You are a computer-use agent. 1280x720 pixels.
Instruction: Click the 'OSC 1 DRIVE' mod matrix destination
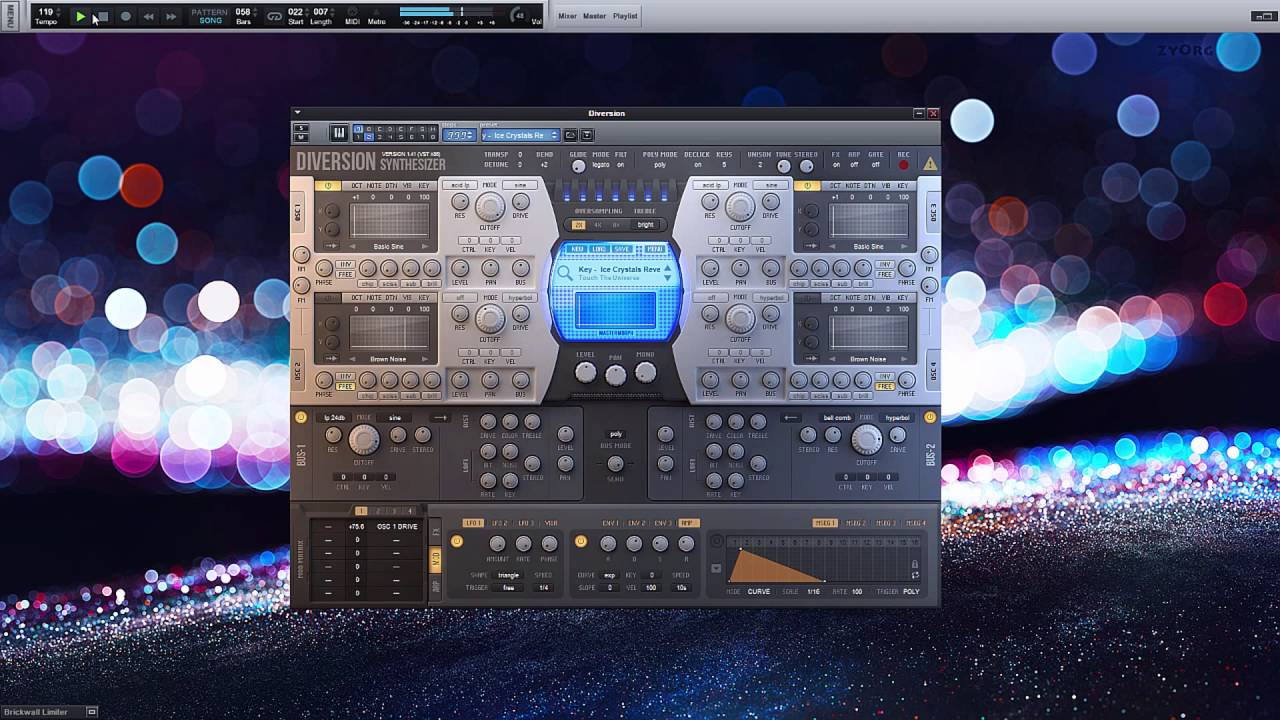396,526
